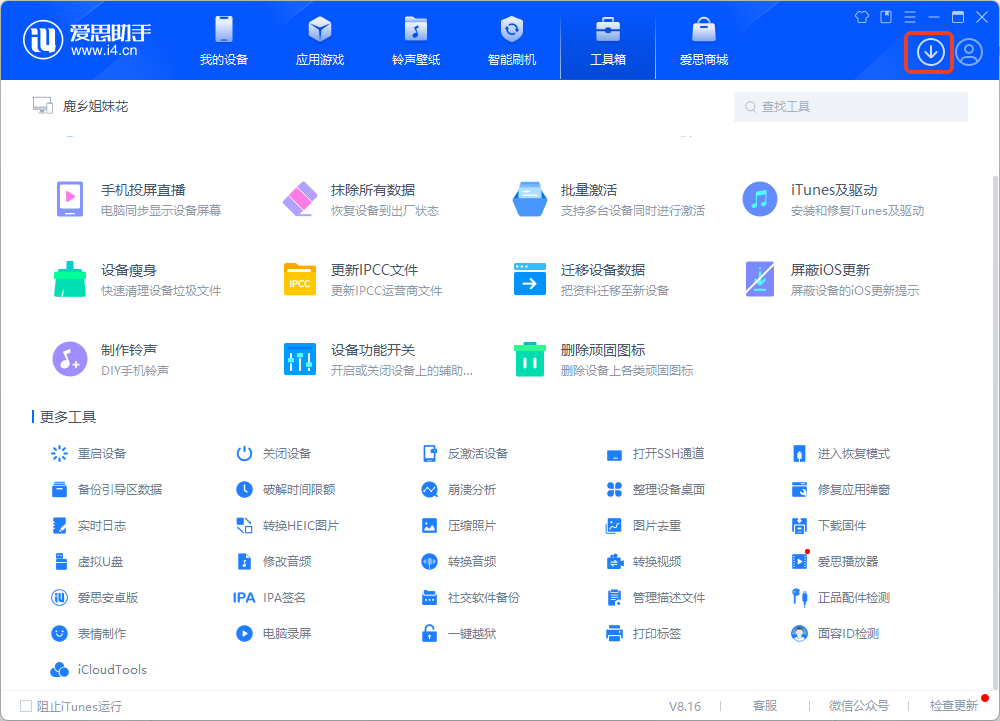
Task: Click the 鹿乡姐妹花 device name
Action: click(x=95, y=106)
